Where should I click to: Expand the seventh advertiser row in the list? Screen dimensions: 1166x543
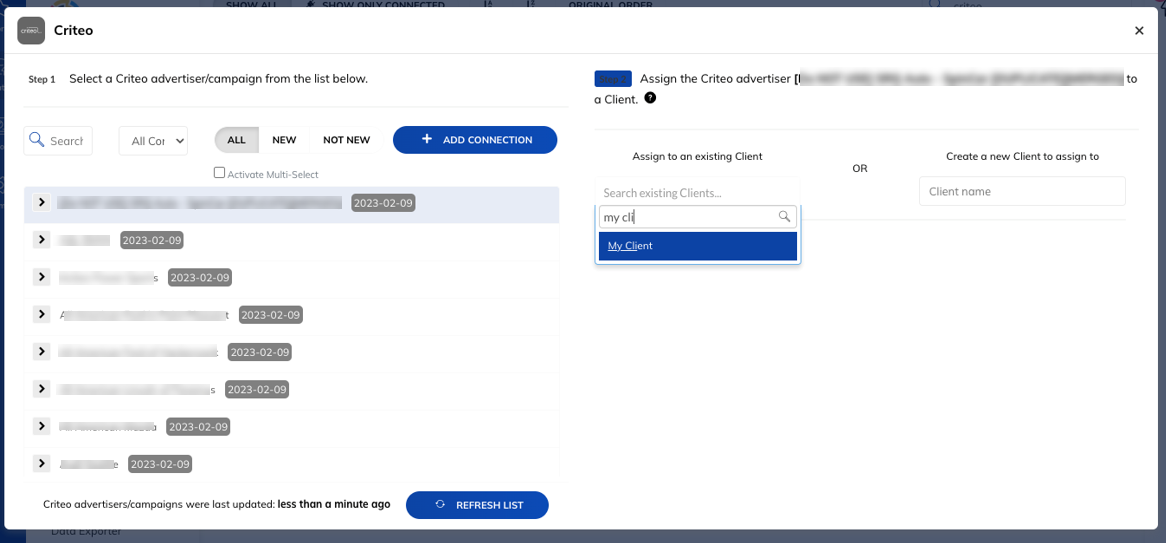tap(42, 425)
